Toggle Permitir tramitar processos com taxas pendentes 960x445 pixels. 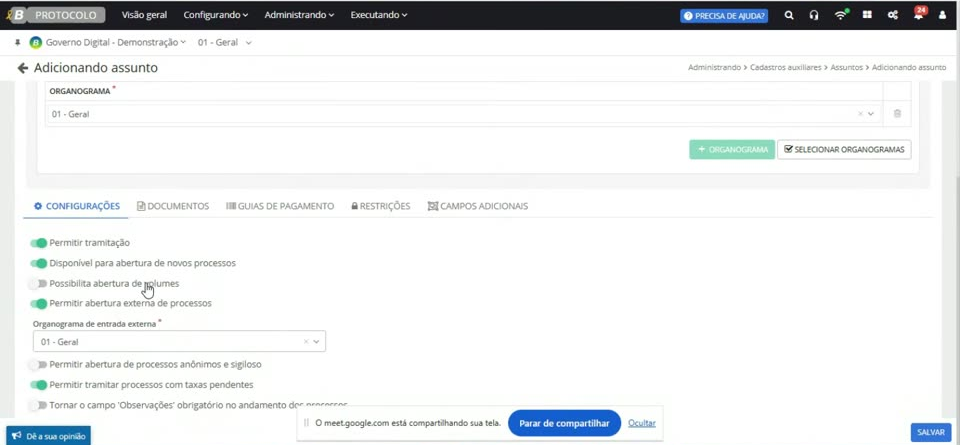pos(39,385)
